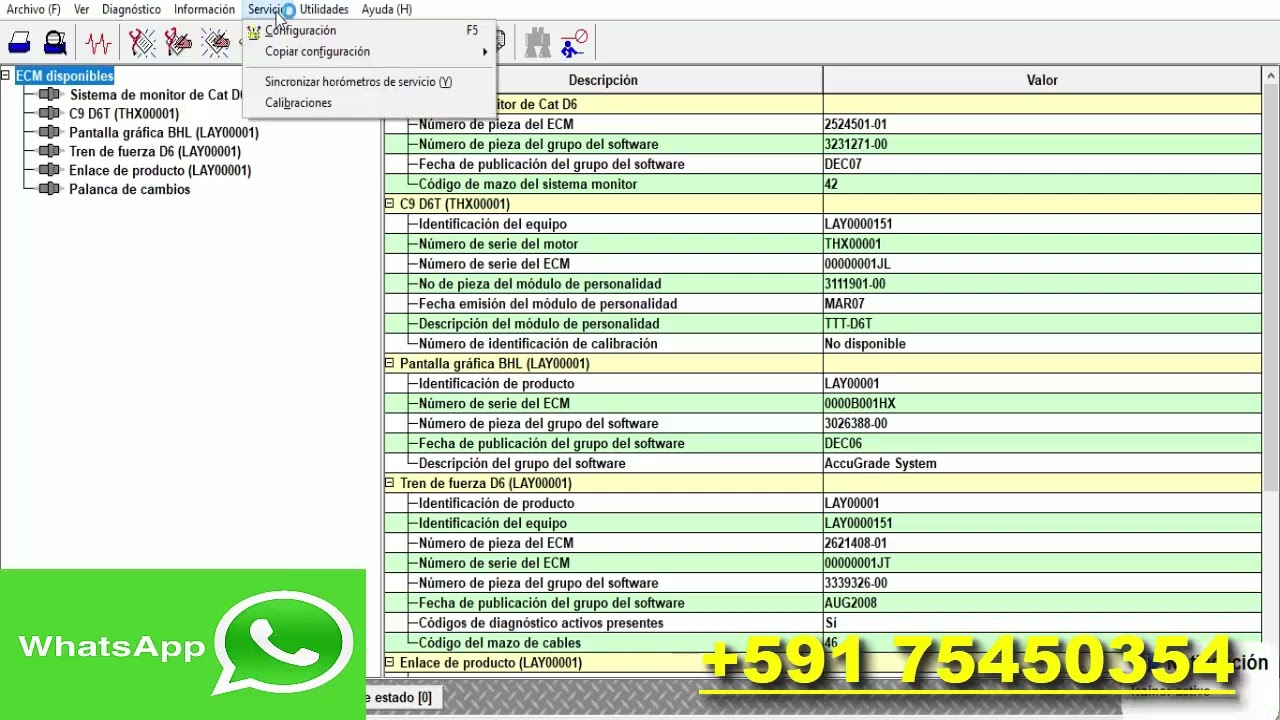Open the Ayuda (H) menu
The image size is (1280, 720).
tap(386, 9)
